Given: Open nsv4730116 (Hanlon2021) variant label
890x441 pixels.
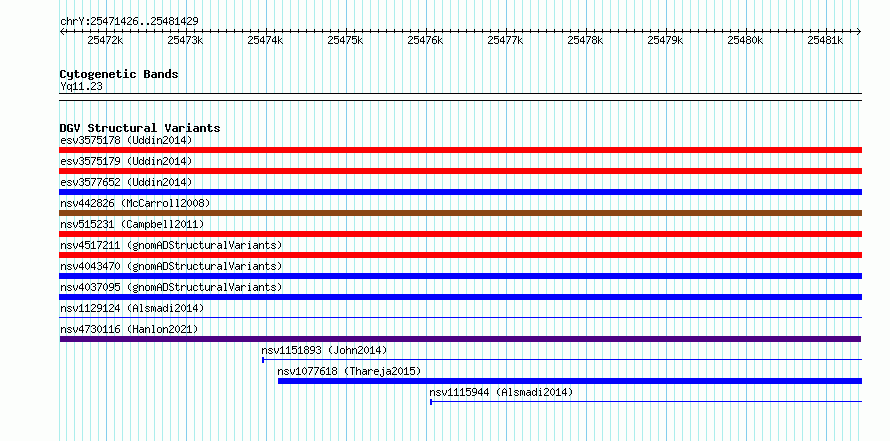Looking at the screenshot, I should pos(129,329).
